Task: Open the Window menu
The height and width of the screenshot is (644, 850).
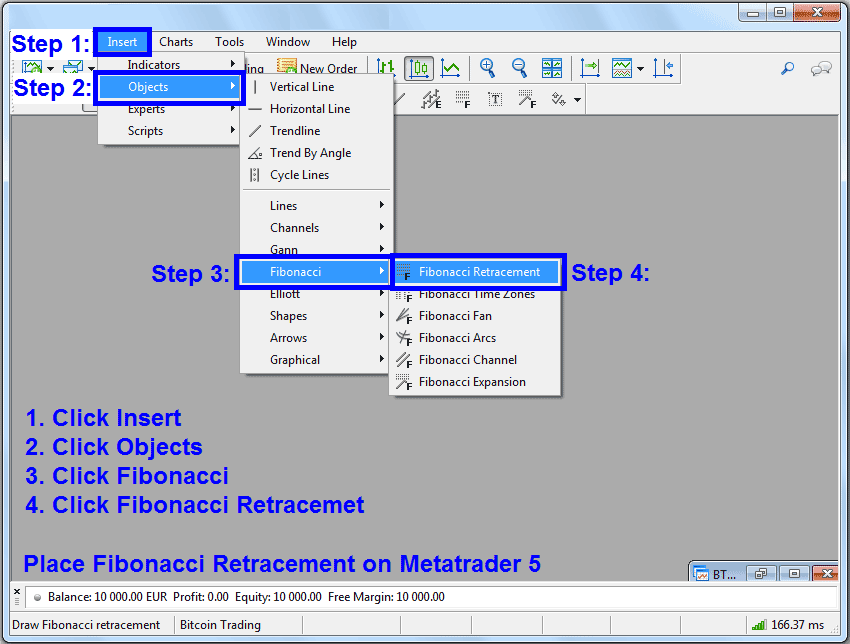Action: click(x=288, y=42)
